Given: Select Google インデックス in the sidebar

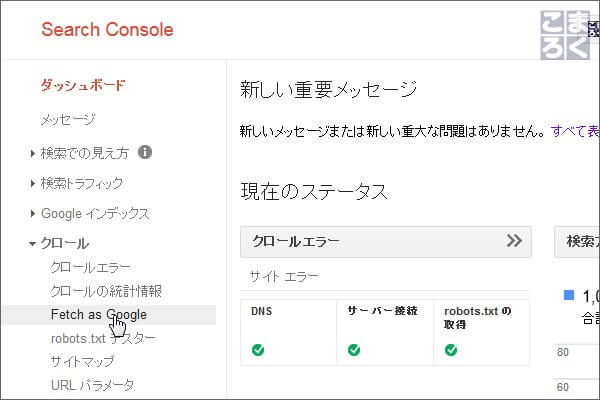Looking at the screenshot, I should click(x=95, y=214).
